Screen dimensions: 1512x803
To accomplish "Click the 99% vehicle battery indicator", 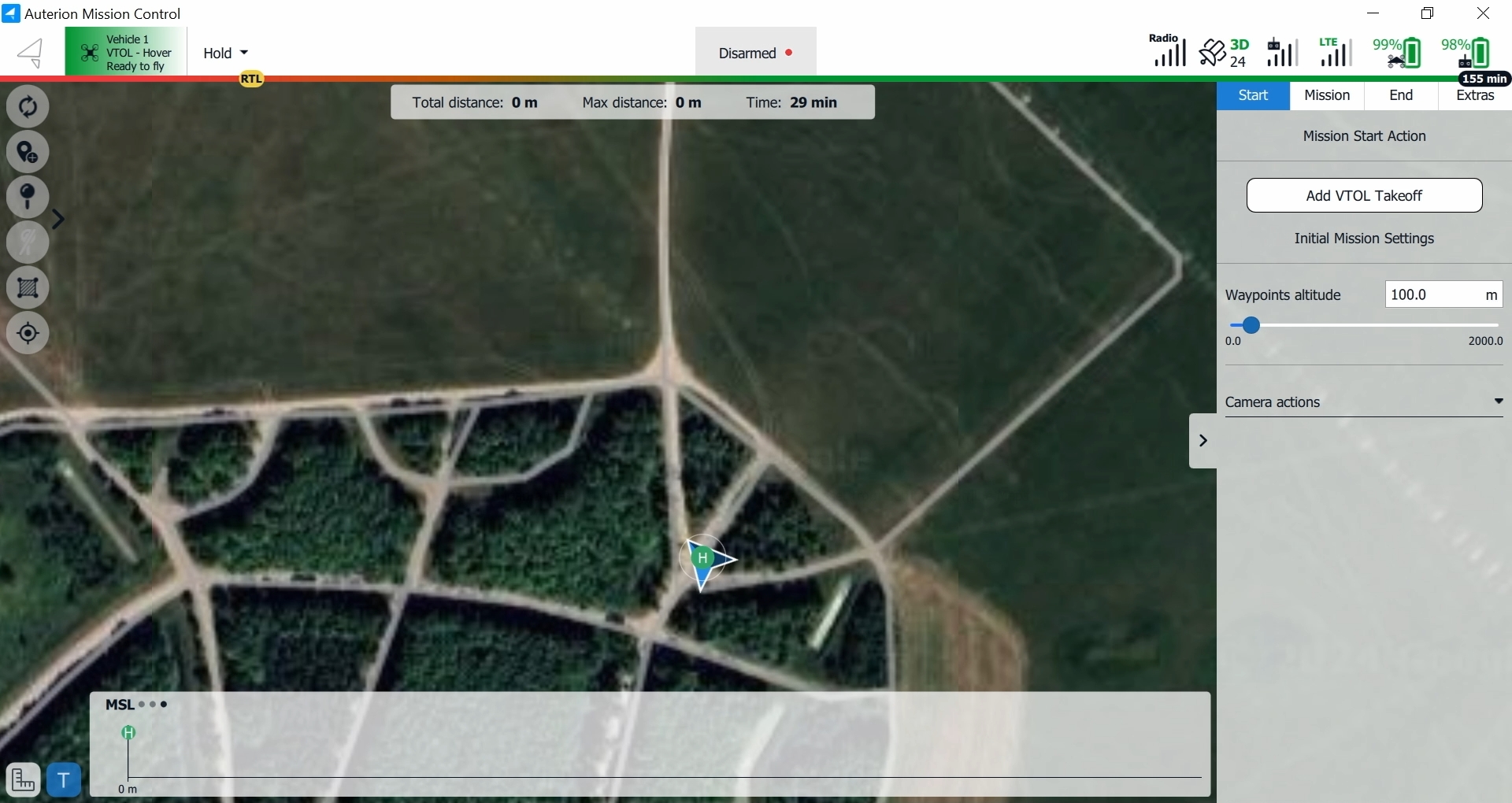I will pyautogui.click(x=1396, y=53).
